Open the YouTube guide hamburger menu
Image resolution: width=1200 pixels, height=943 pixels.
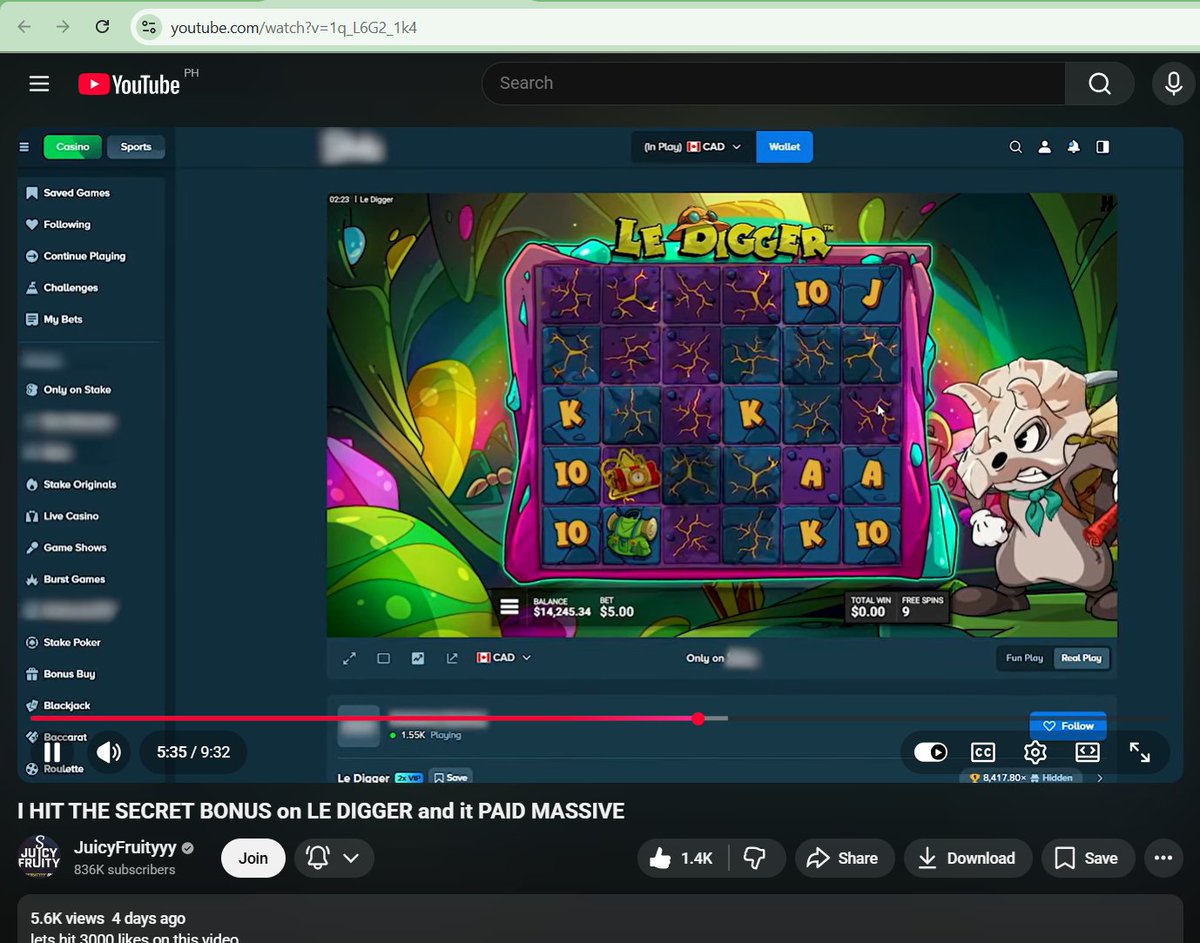point(39,84)
